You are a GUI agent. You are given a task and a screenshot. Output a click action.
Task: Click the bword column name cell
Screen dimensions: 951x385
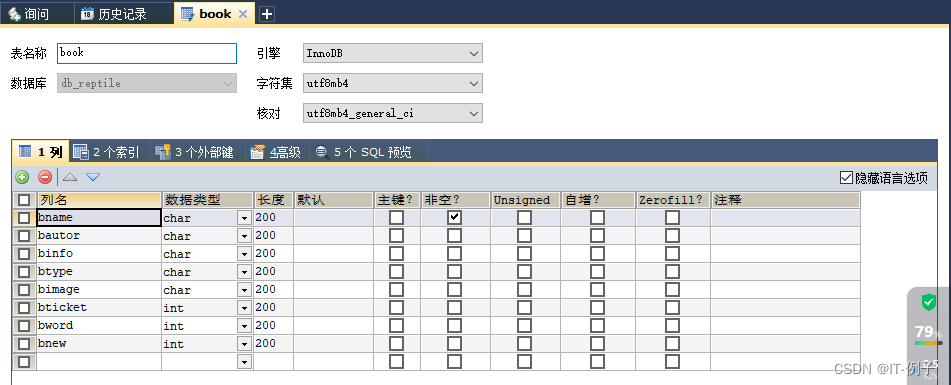(99, 326)
